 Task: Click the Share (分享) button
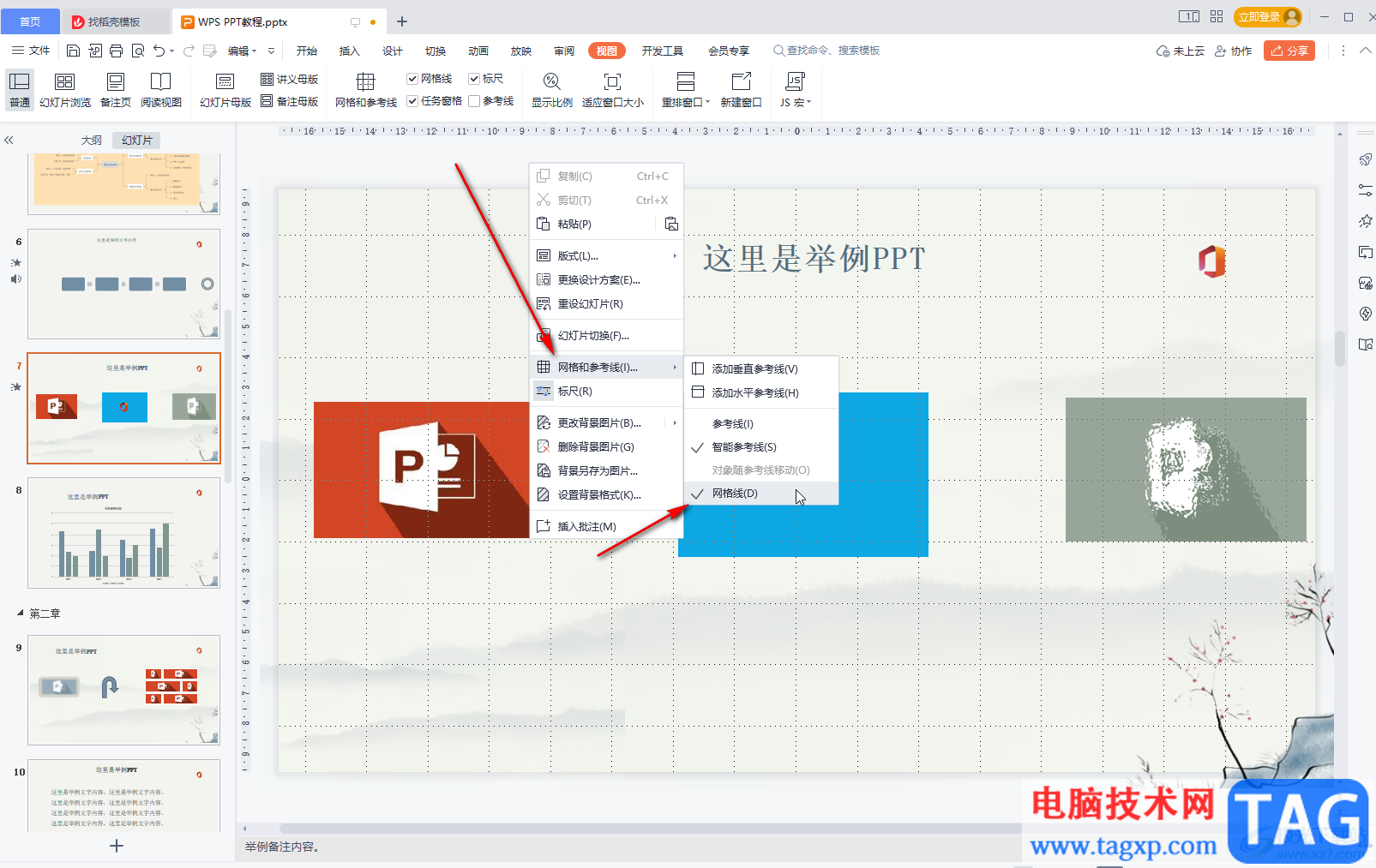tap(1289, 51)
